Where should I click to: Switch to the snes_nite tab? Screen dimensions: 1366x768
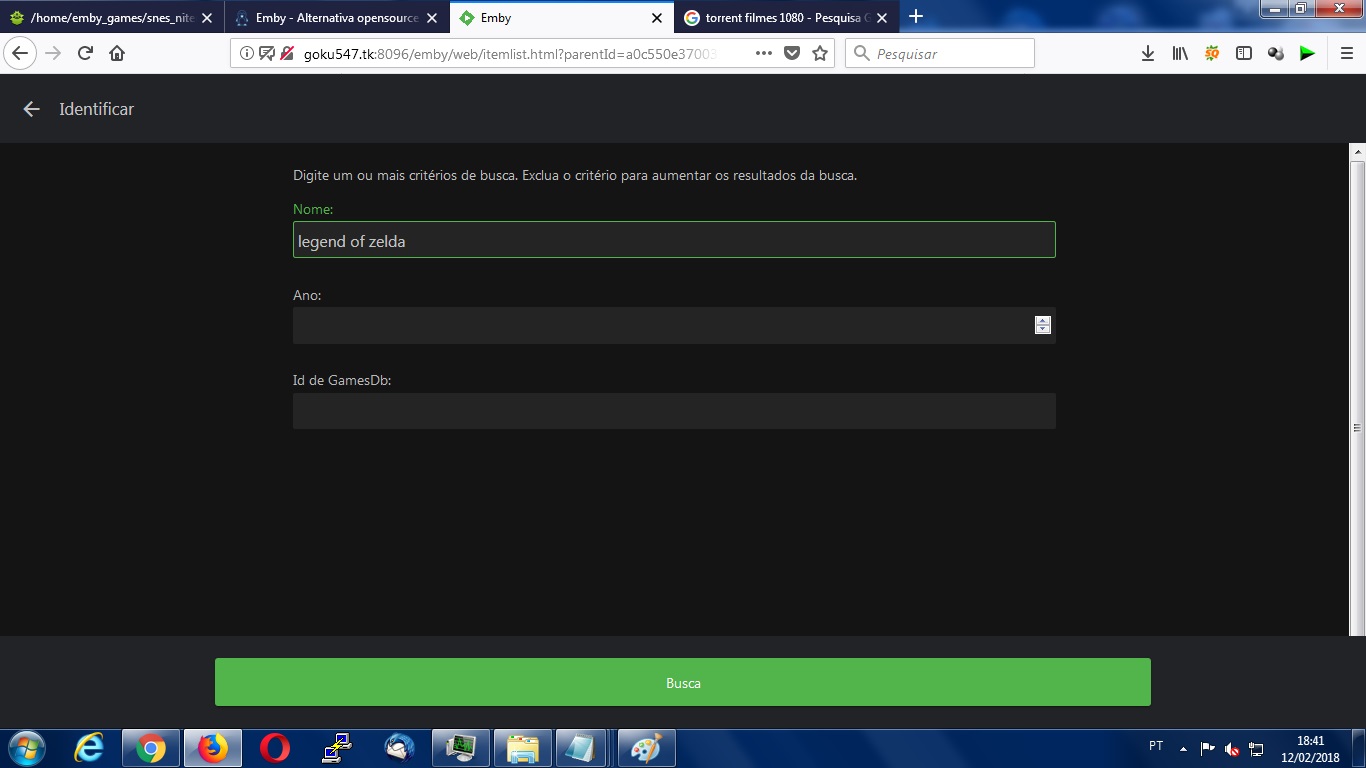(111, 17)
